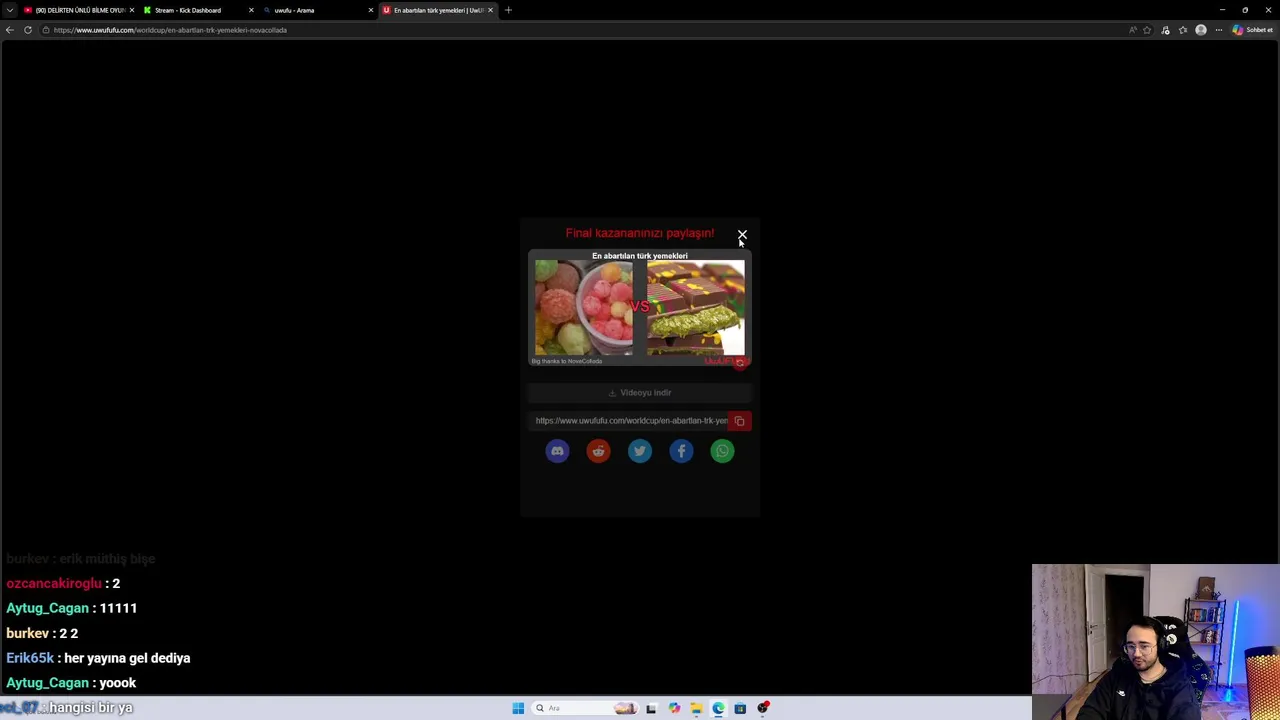Open Copilot Sohbet et button
The width and height of the screenshot is (1280, 720).
1253,30
